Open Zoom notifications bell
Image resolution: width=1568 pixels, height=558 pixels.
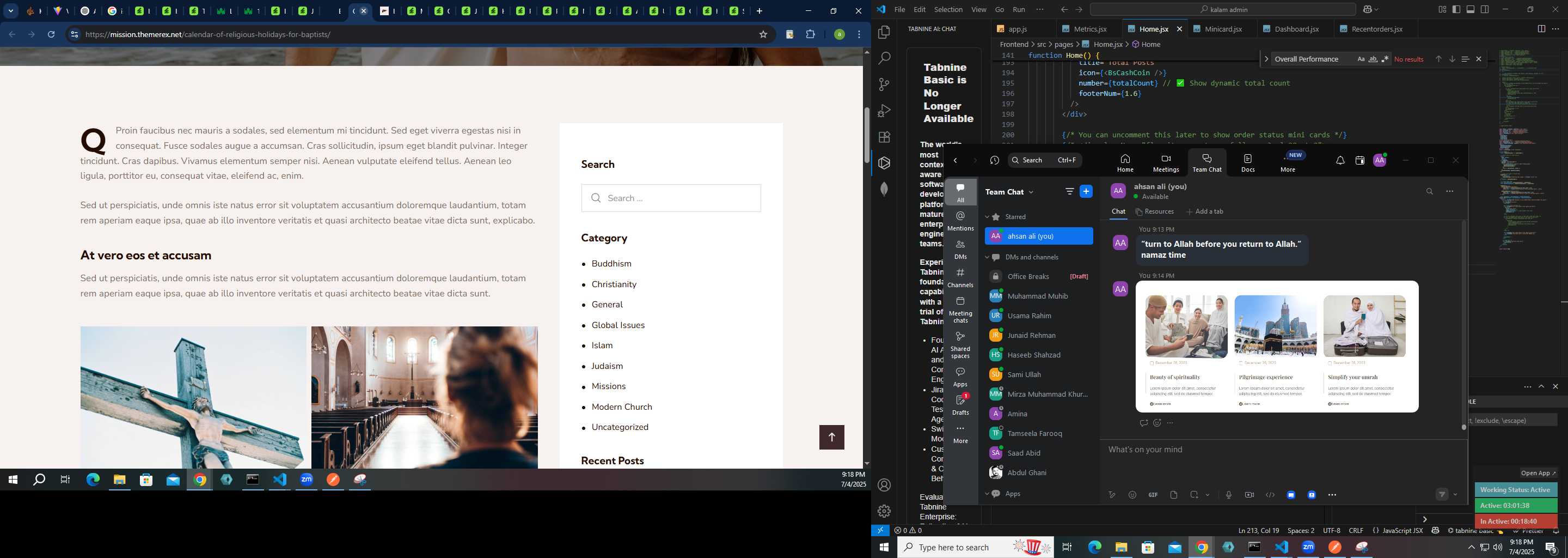tap(1340, 160)
